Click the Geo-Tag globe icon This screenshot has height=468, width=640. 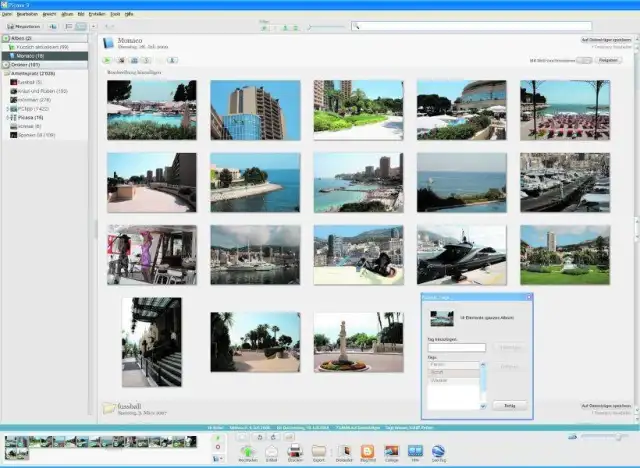pyautogui.click(x=439, y=452)
